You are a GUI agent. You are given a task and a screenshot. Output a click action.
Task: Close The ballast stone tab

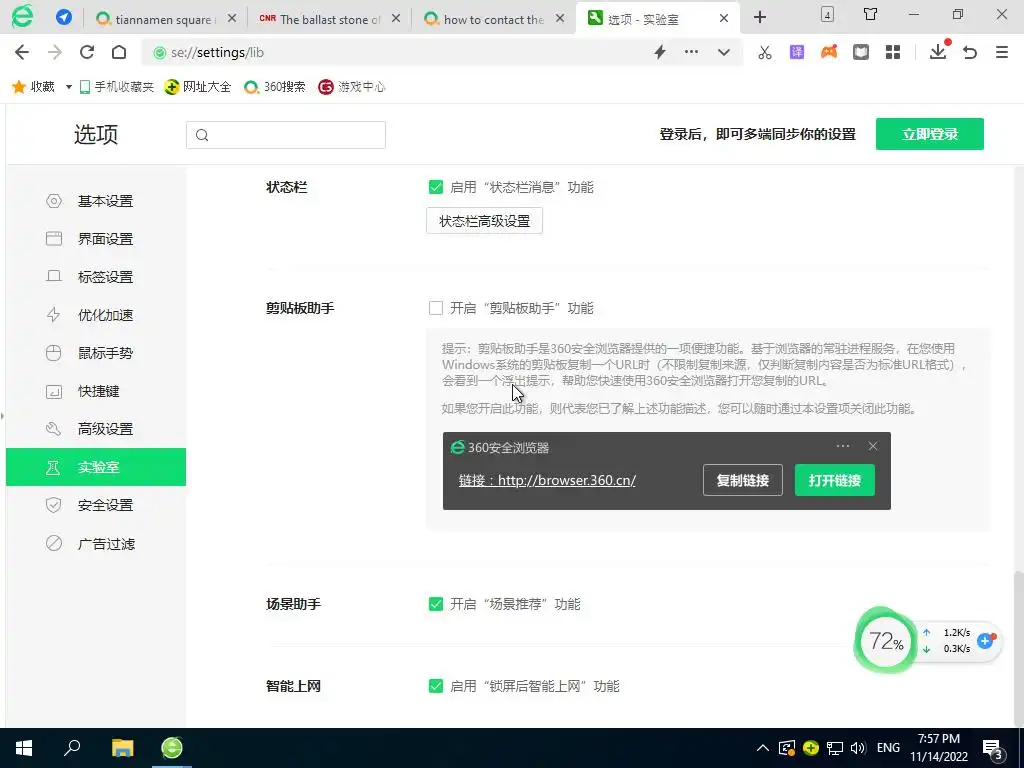[x=396, y=19]
